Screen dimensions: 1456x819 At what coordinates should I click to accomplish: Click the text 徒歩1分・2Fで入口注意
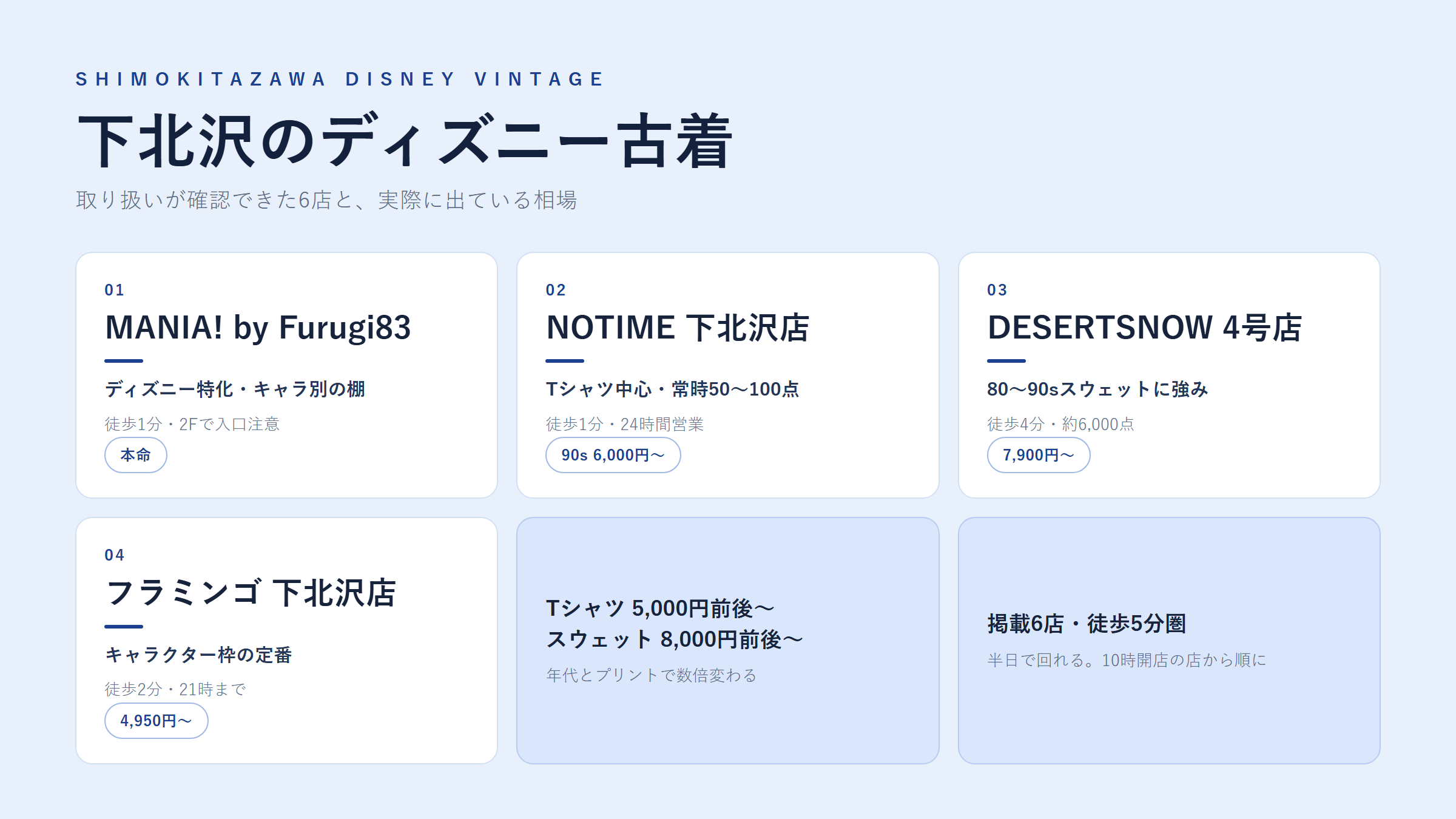(192, 424)
